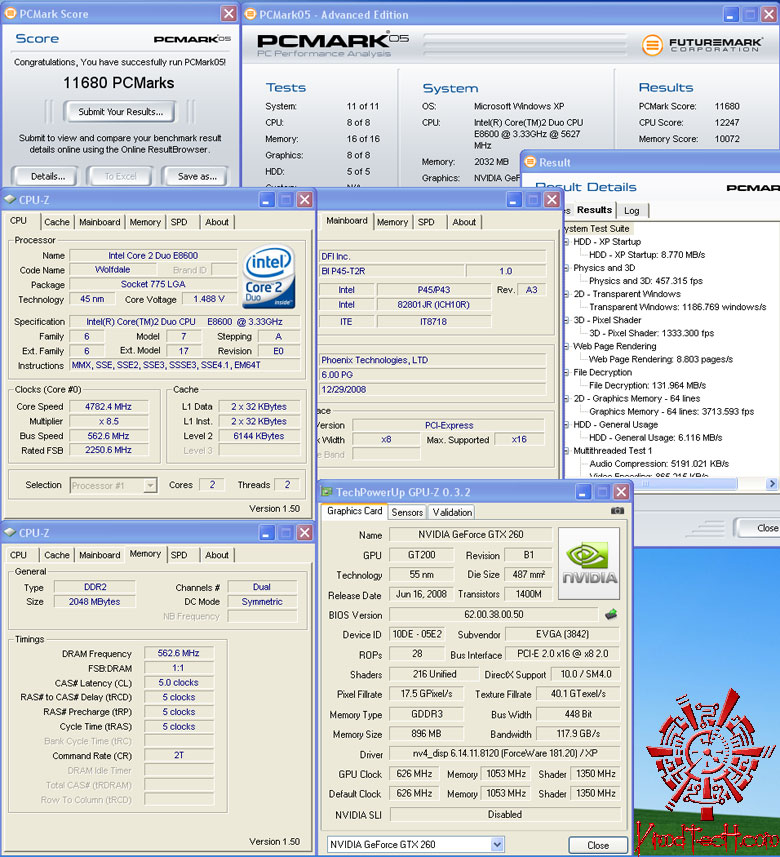
Task: Minimize the PCMark05 Advanced Edition window
Action: pos(731,15)
